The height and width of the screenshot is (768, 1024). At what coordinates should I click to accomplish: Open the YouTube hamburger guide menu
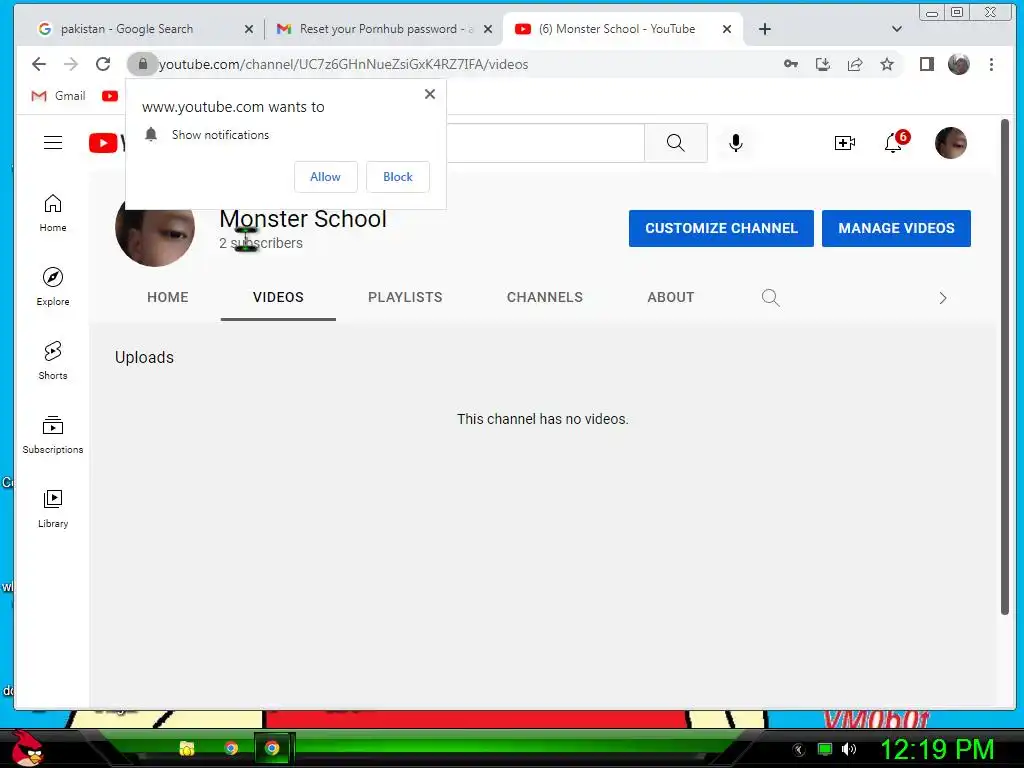tap(53, 142)
